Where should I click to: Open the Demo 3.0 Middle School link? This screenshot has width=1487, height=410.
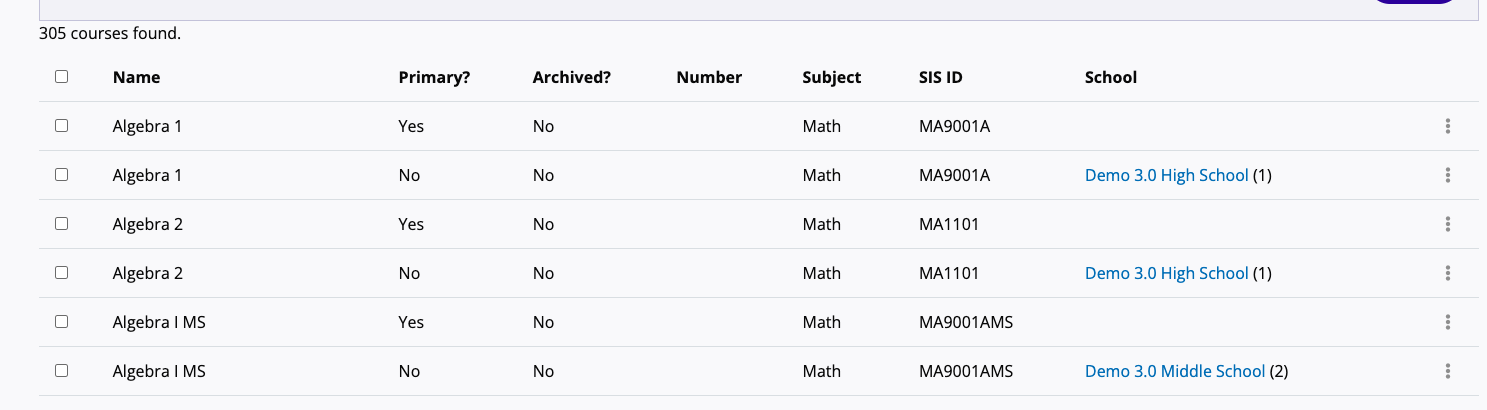pos(1175,371)
